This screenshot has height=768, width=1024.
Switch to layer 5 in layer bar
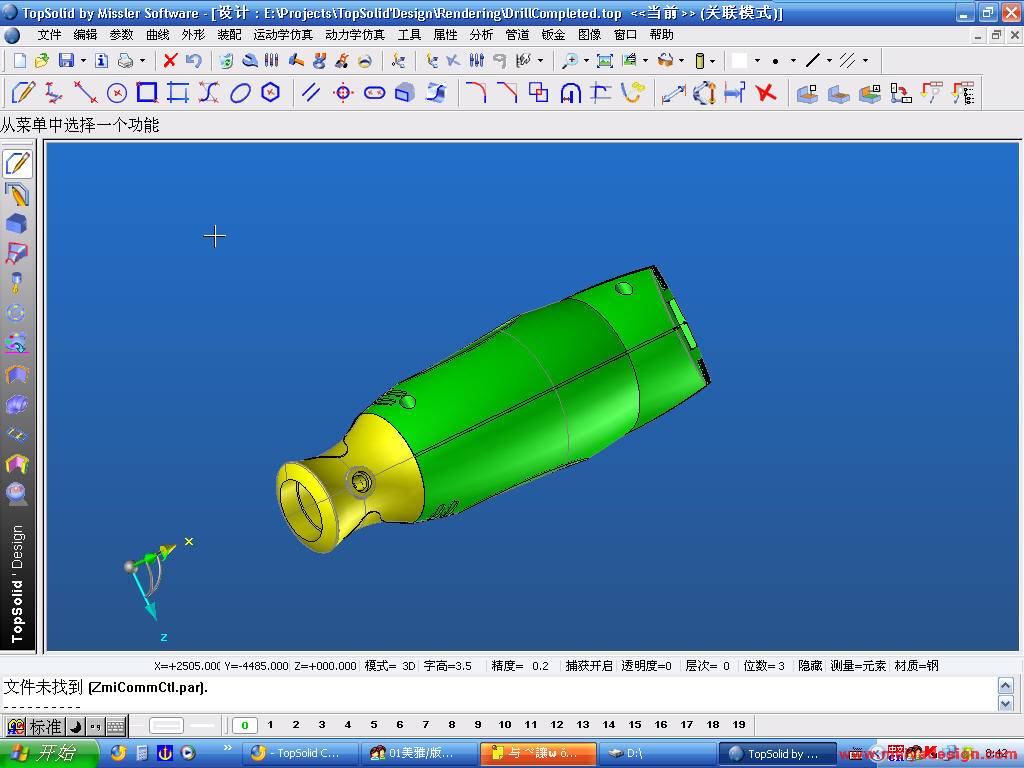pyautogui.click(x=374, y=725)
